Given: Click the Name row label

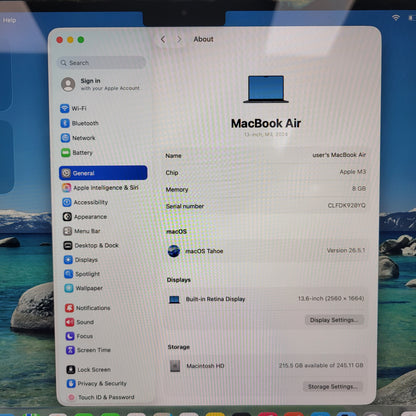Looking at the screenshot, I should (173, 156).
